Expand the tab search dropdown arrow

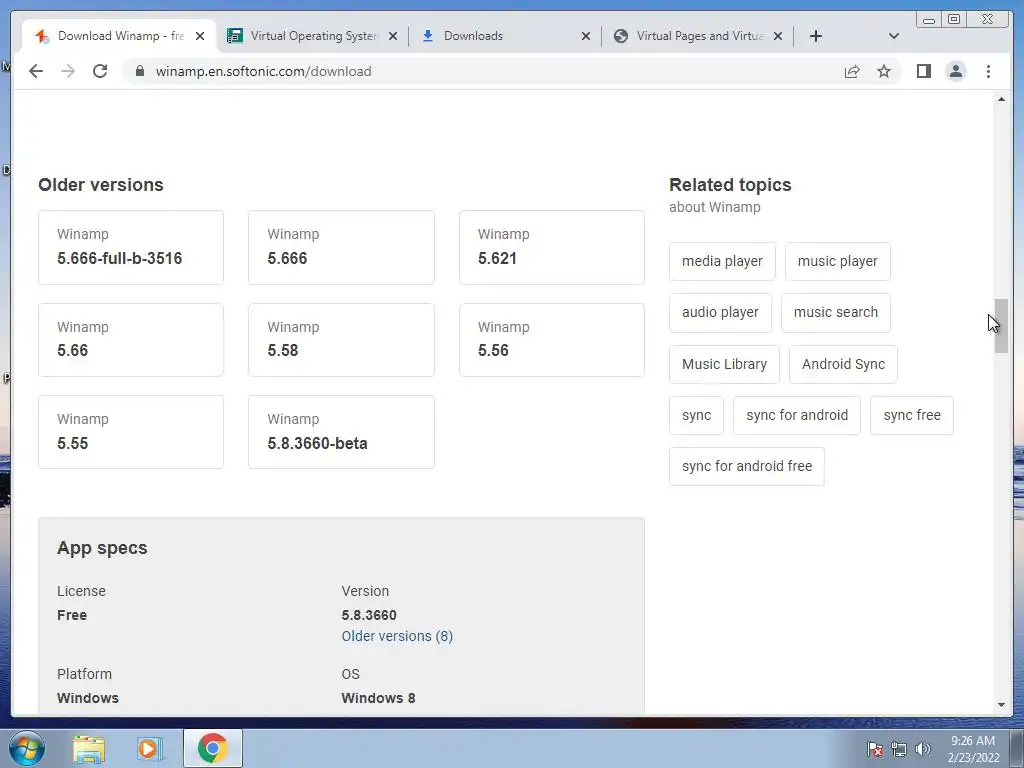pos(894,36)
